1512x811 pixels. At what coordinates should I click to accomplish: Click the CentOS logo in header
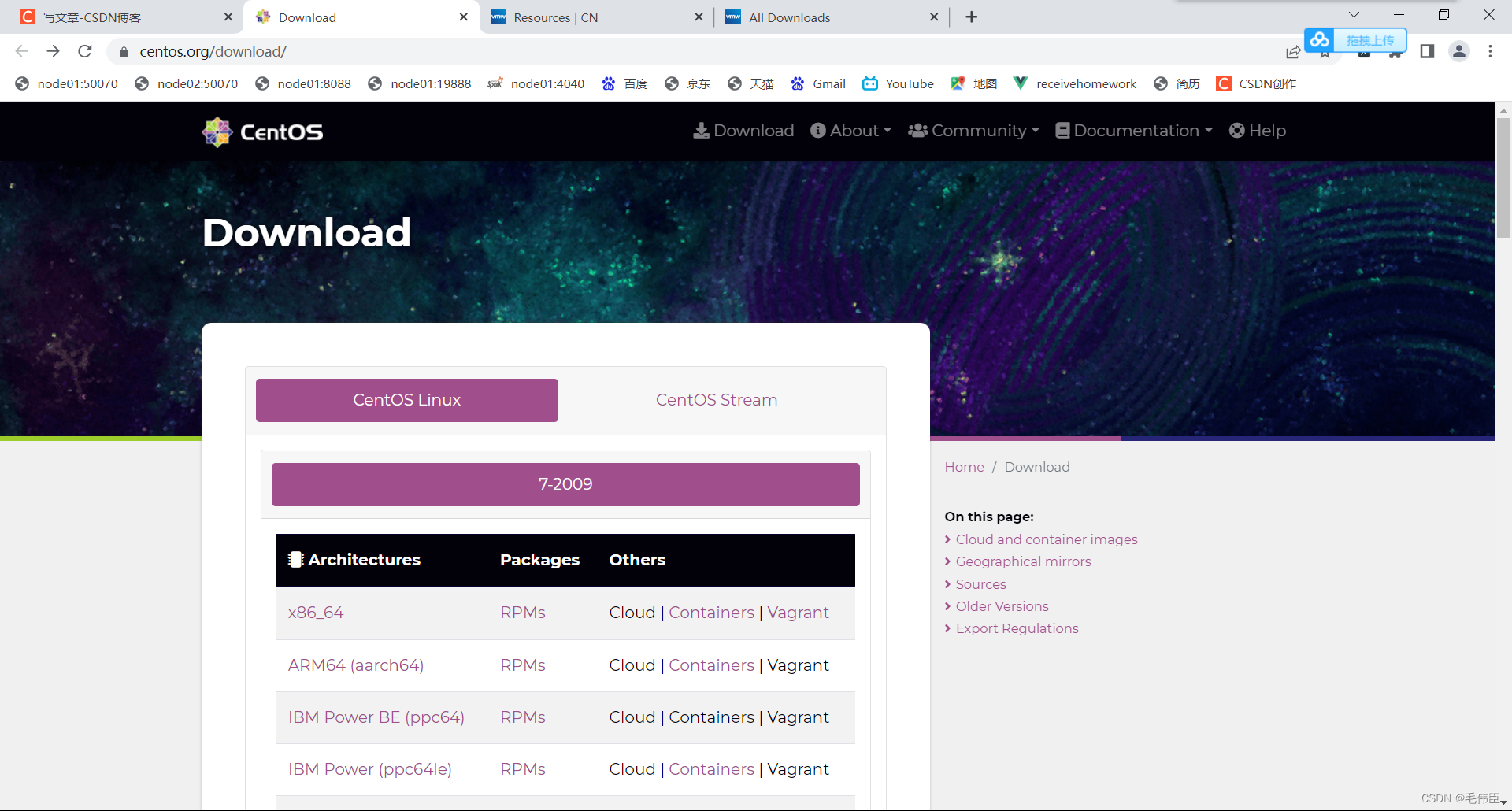(x=262, y=131)
